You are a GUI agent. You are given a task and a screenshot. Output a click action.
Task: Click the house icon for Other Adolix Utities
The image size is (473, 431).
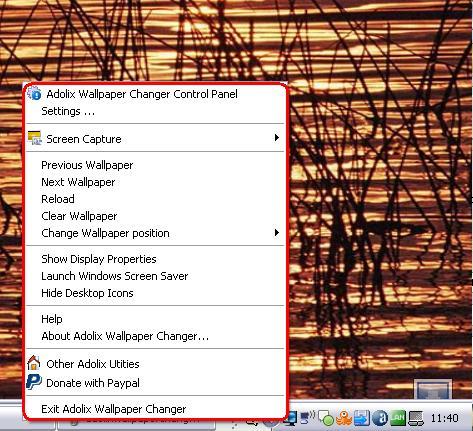[34, 363]
